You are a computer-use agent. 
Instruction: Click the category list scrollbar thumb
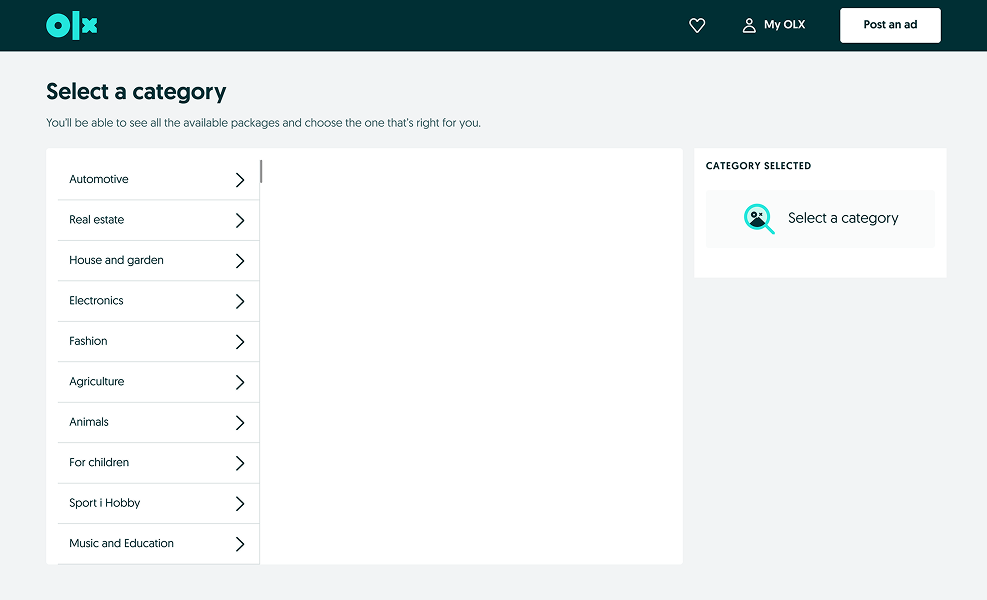[x=261, y=171]
